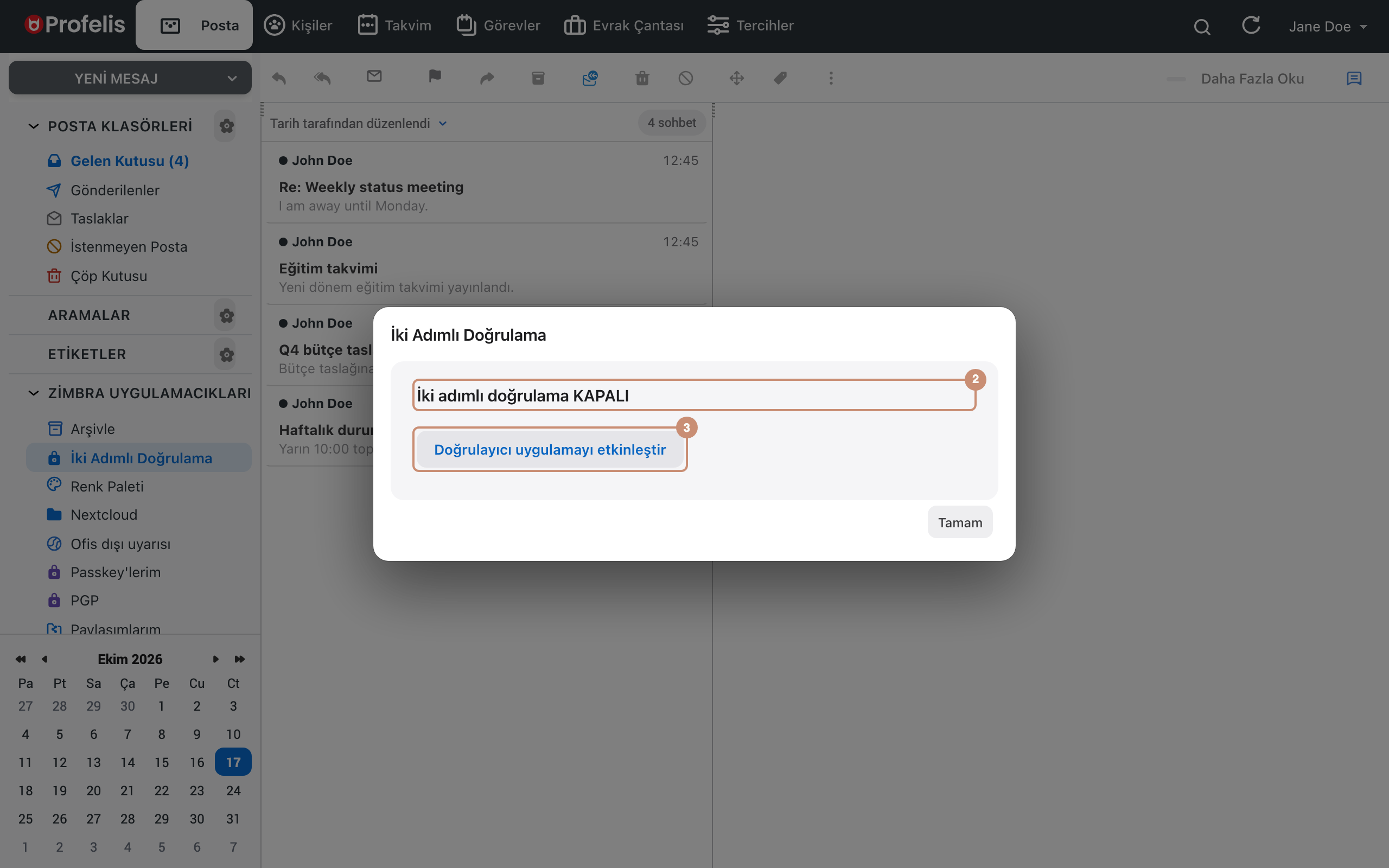The image size is (1389, 868).
Task: Open the Jane Doe account menu
Action: coord(1328,27)
